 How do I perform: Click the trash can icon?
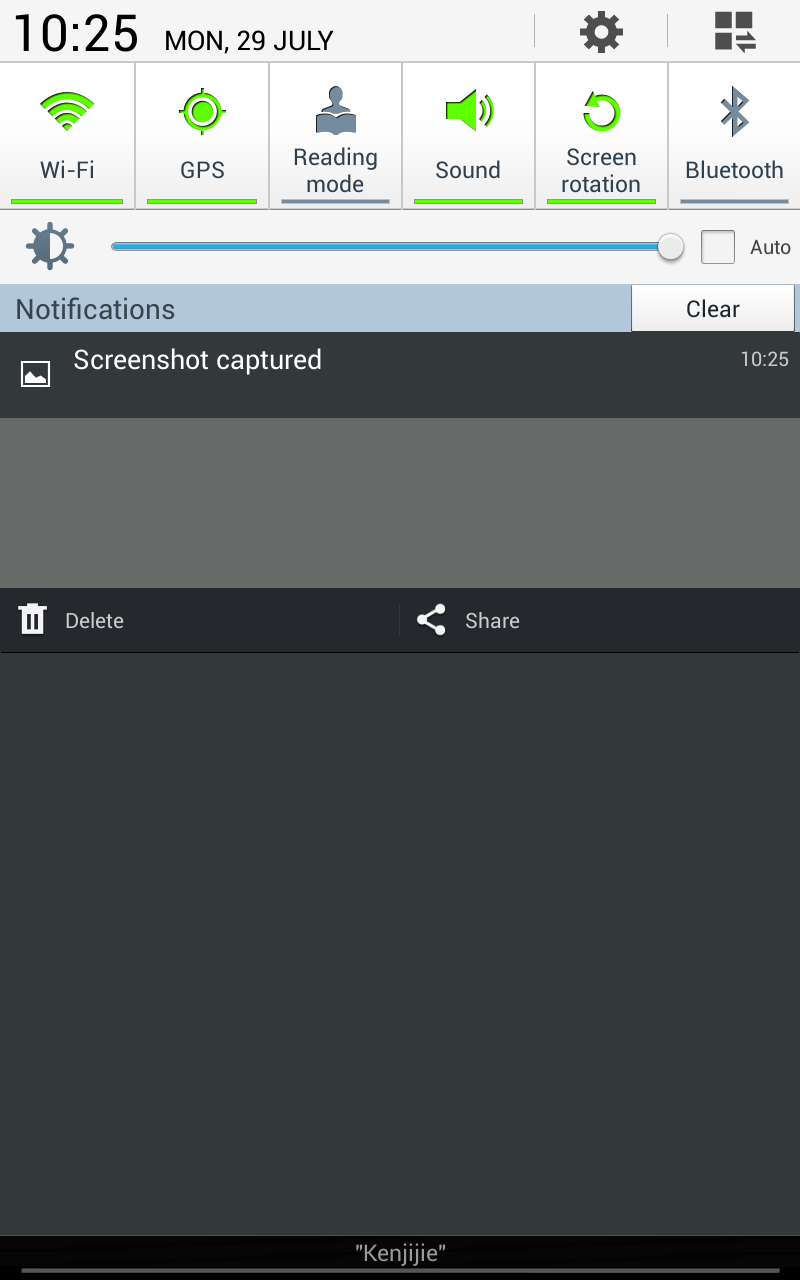tap(33, 620)
